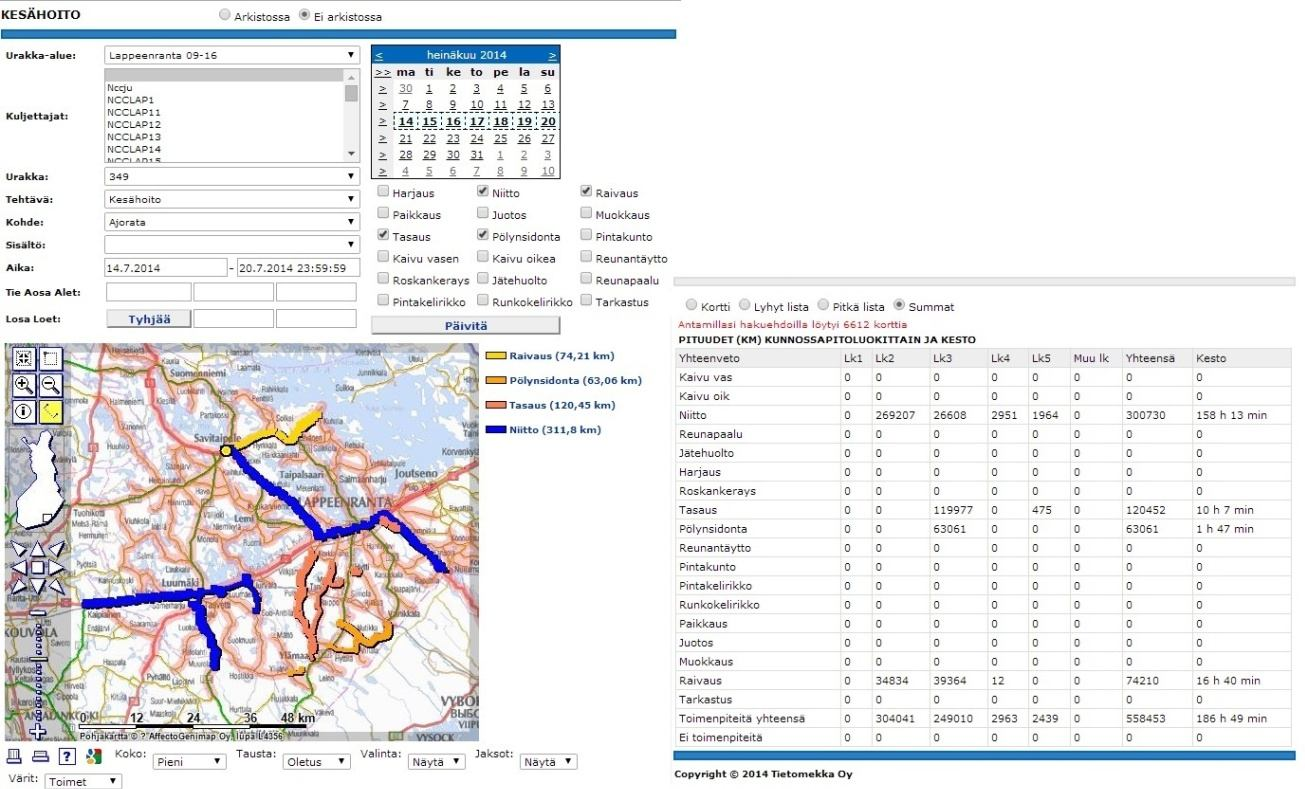Select the Pitkä lista radio button
Screen dimensions: 1305x789
click(823, 306)
